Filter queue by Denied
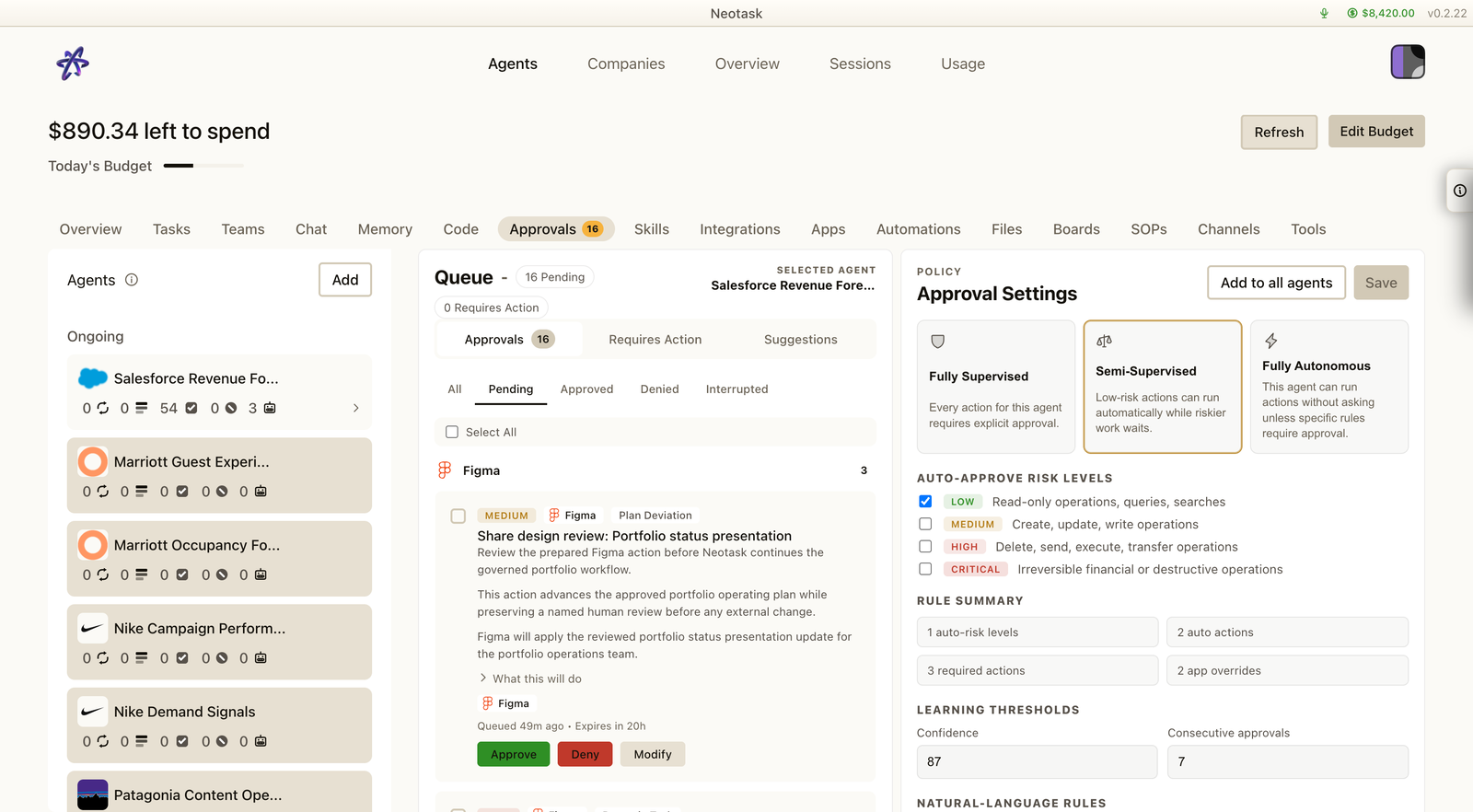This screenshot has width=1473, height=812. pyautogui.click(x=659, y=389)
